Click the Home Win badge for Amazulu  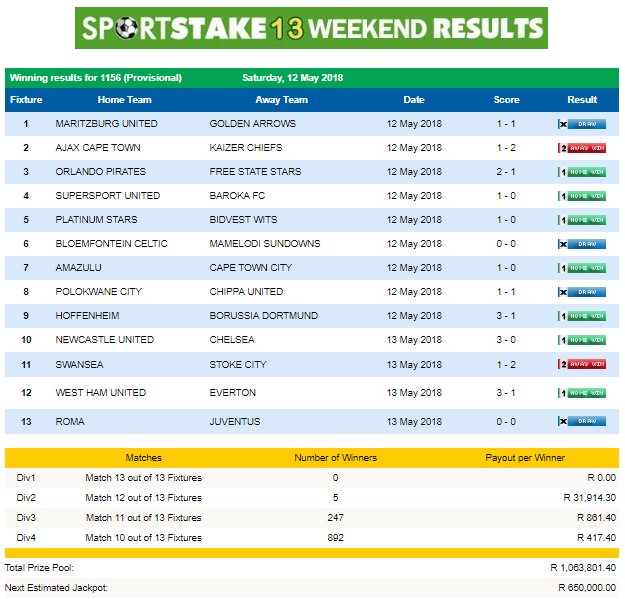click(582, 268)
